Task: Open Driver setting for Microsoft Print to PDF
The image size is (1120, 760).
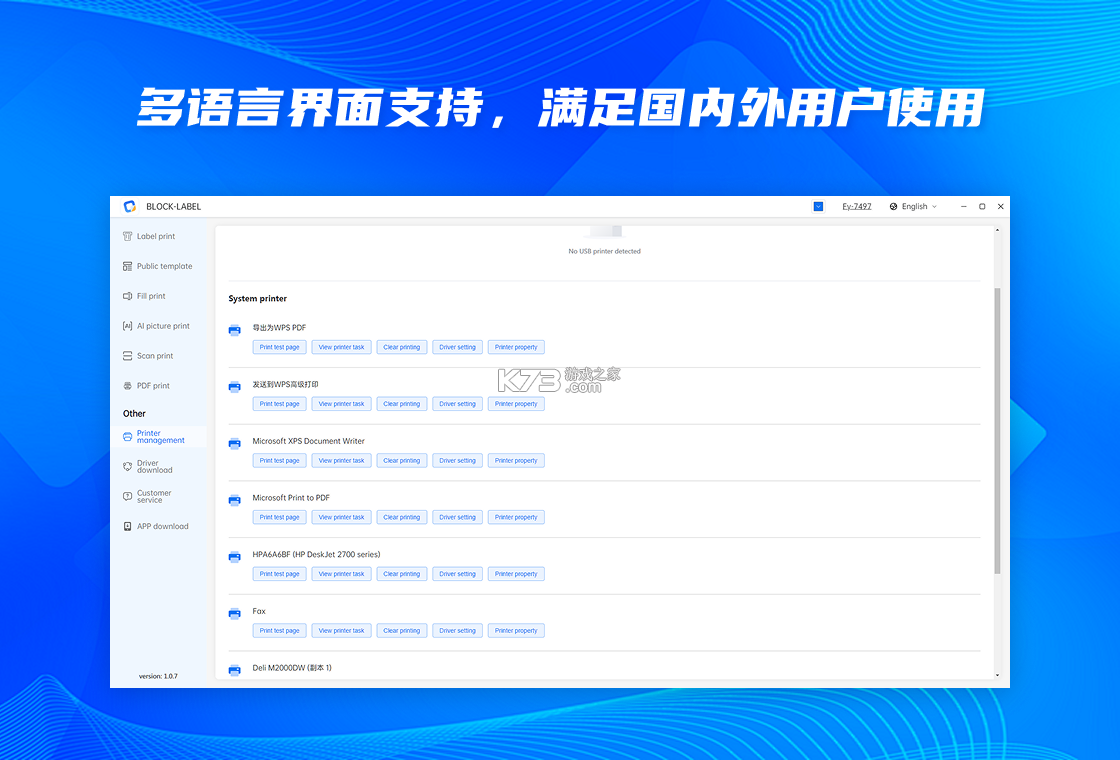Action: [x=457, y=517]
